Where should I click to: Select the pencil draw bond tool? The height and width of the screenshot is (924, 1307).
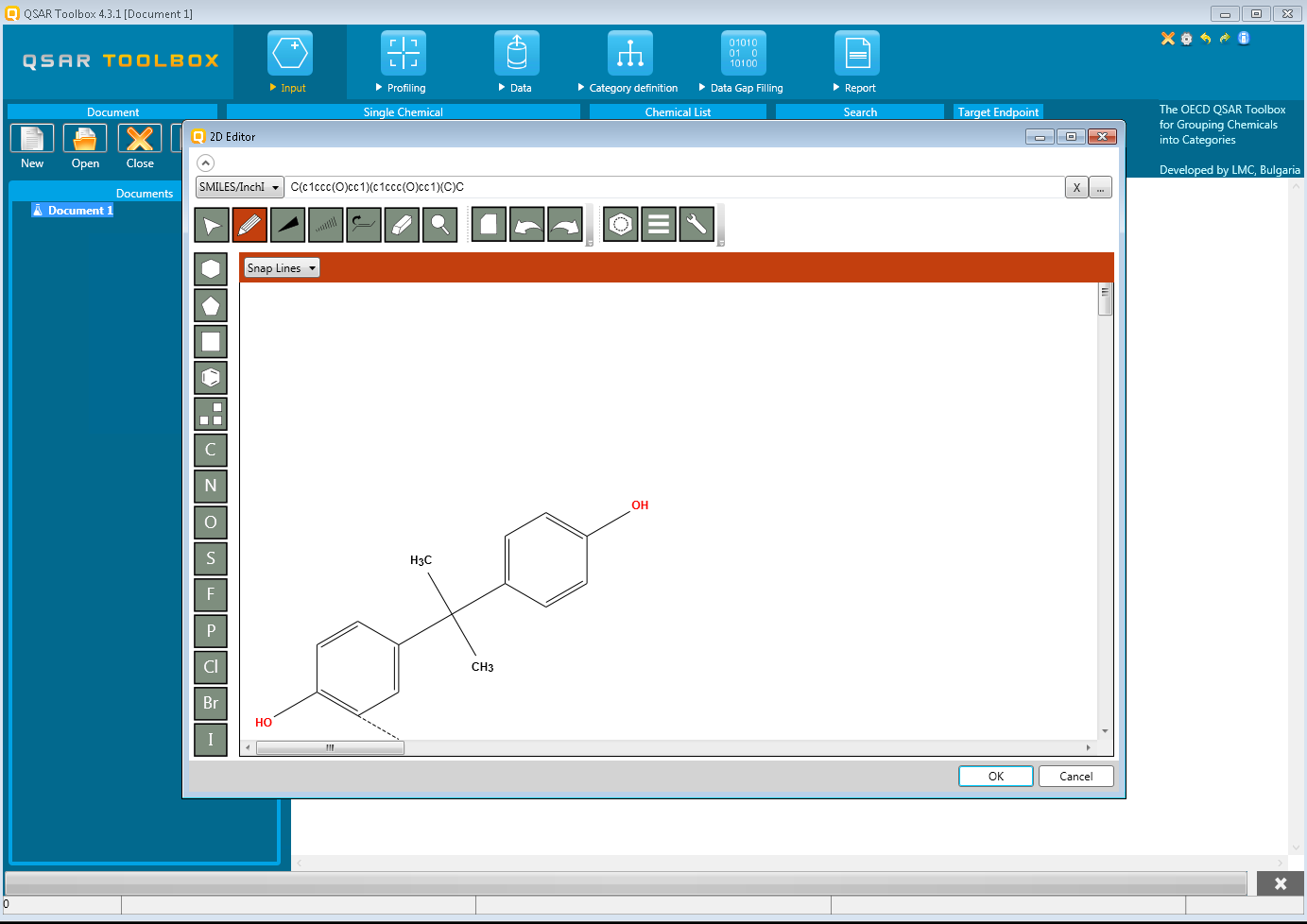click(249, 225)
